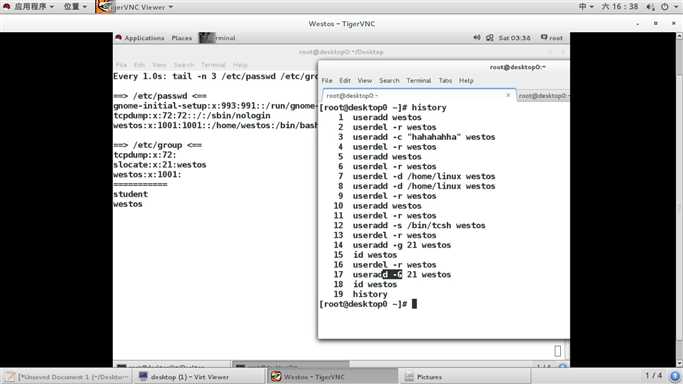This screenshot has height=384, width=683.
Task: Open Terminal menu in front terminal
Action: [x=419, y=81]
